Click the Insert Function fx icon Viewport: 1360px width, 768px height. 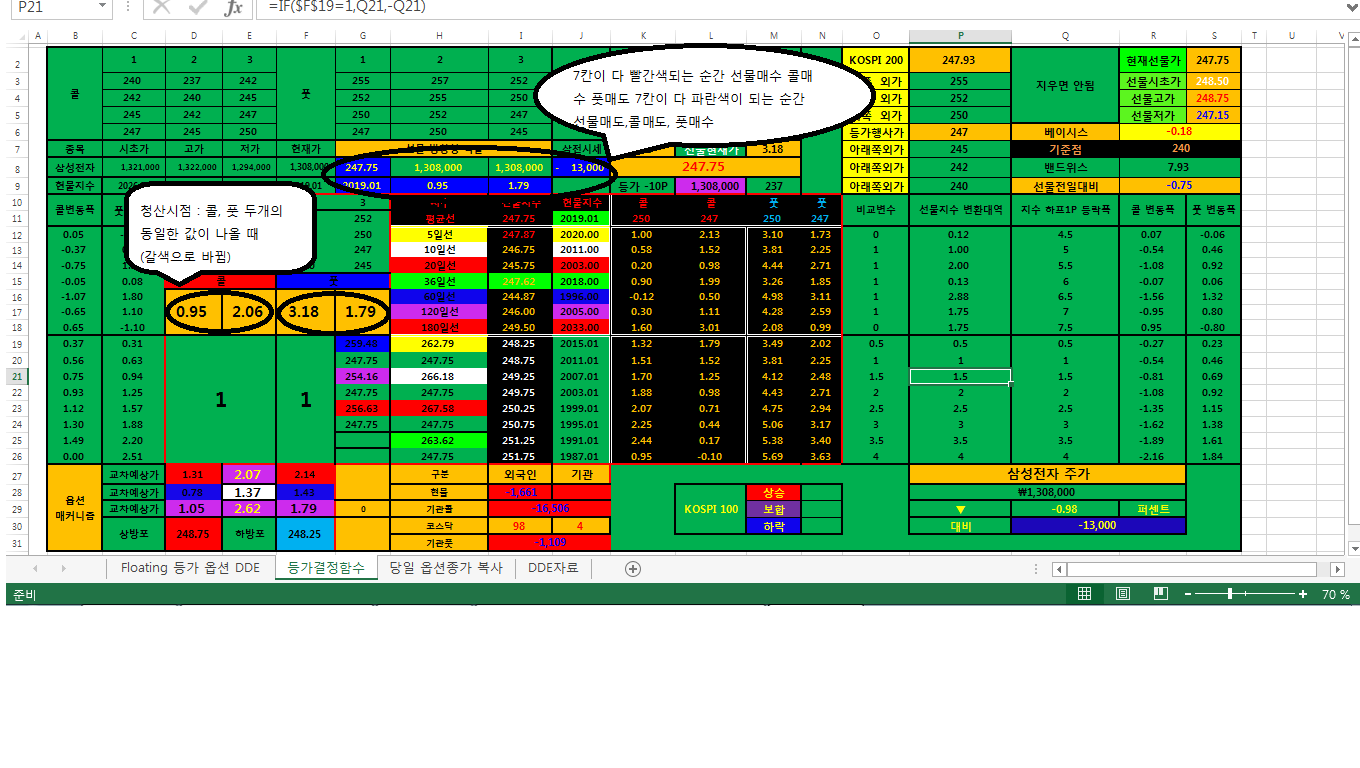coord(233,8)
